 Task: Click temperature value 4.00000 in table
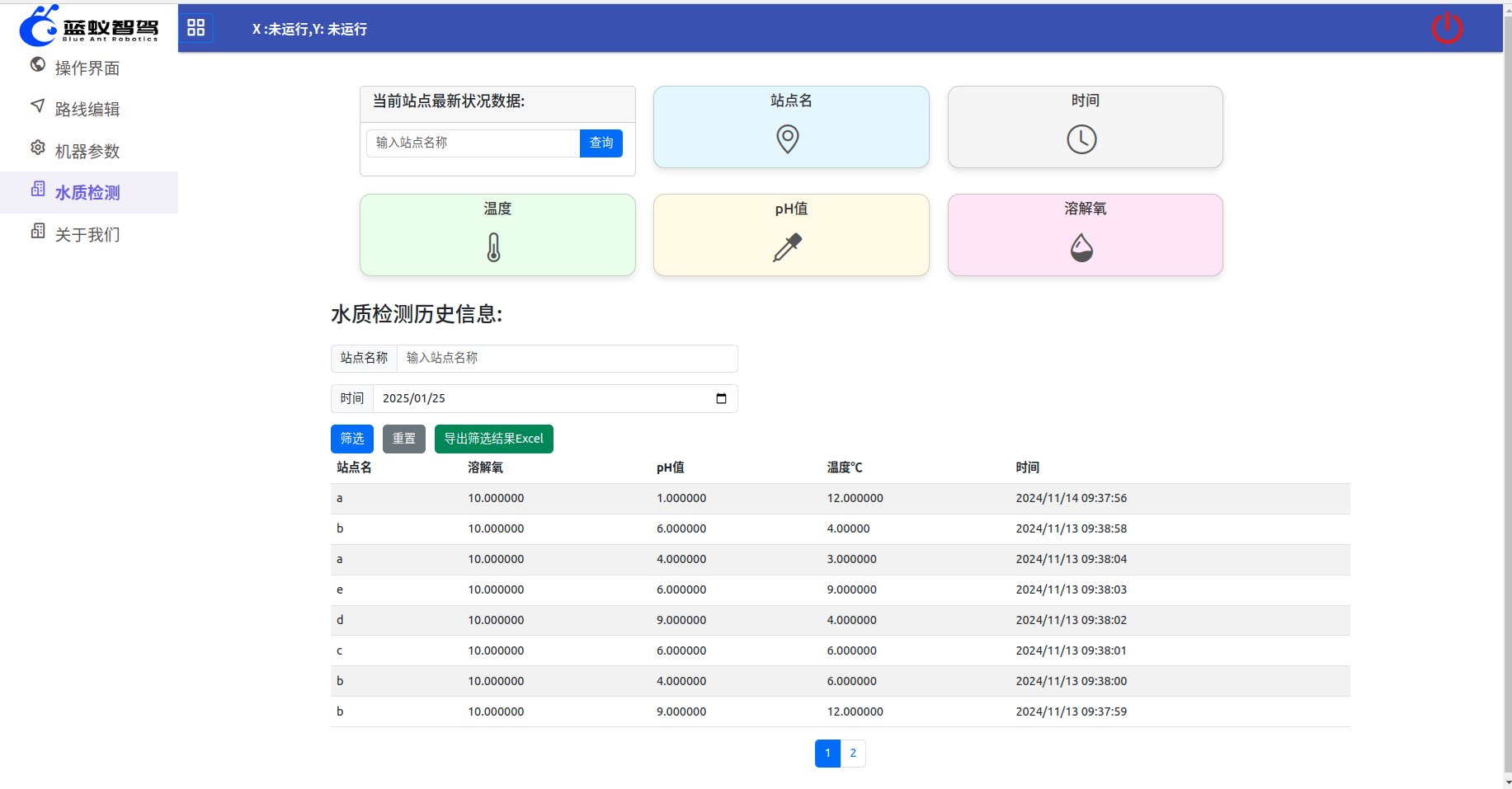(x=848, y=528)
